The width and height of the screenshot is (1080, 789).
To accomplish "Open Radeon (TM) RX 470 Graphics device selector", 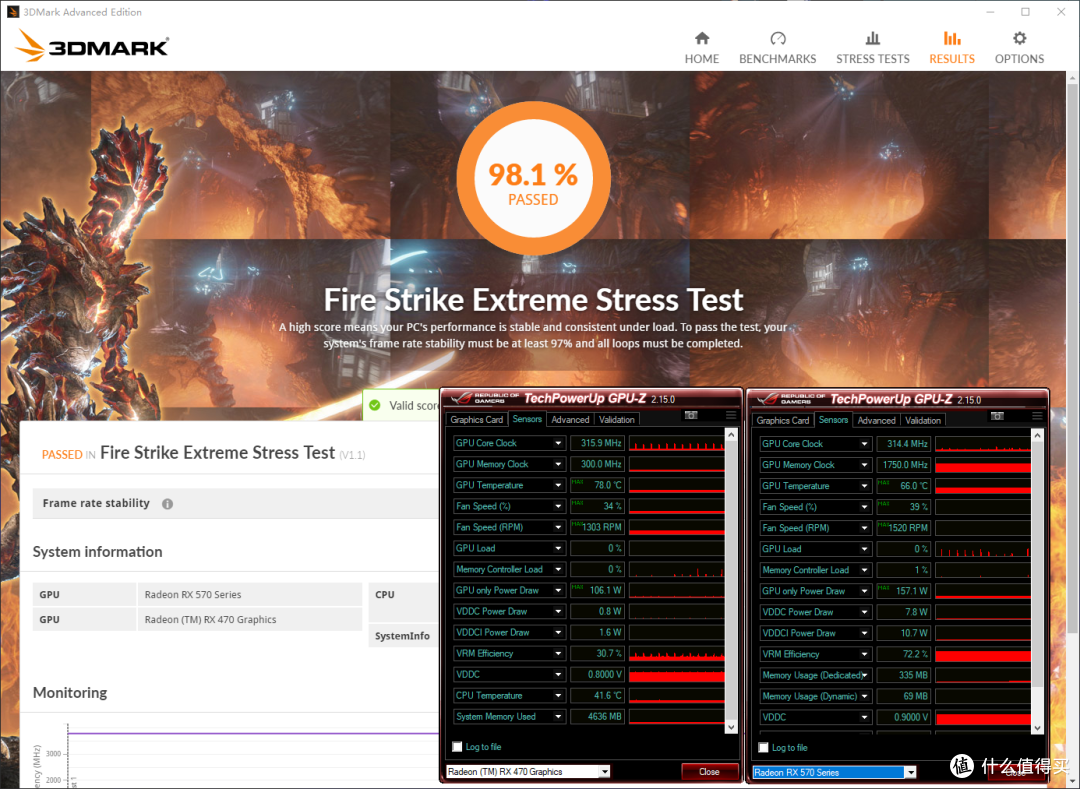I will click(x=528, y=772).
